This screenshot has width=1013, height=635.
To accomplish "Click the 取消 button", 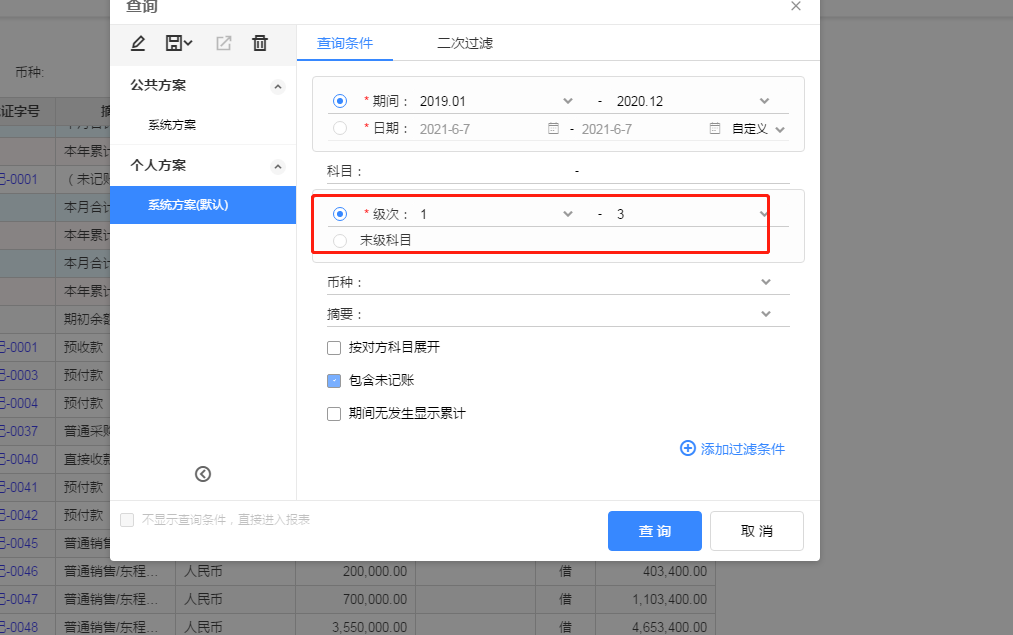I will coord(757,531).
